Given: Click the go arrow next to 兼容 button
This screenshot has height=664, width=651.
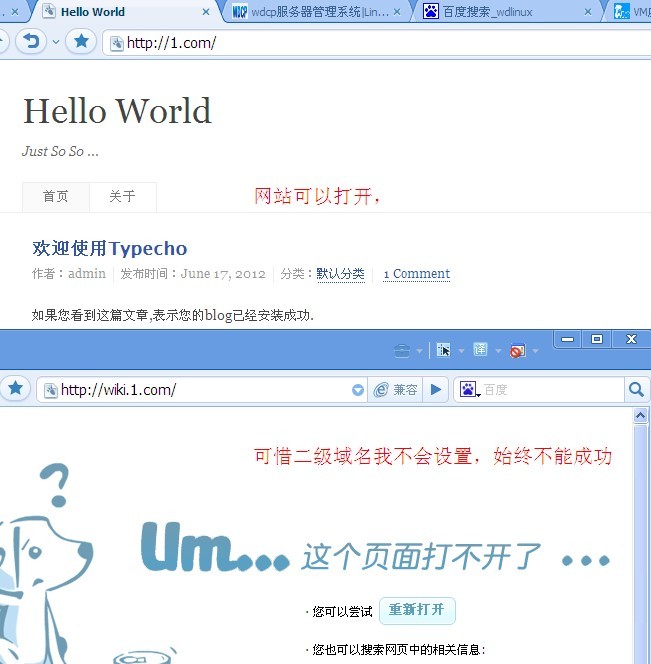Looking at the screenshot, I should (435, 390).
